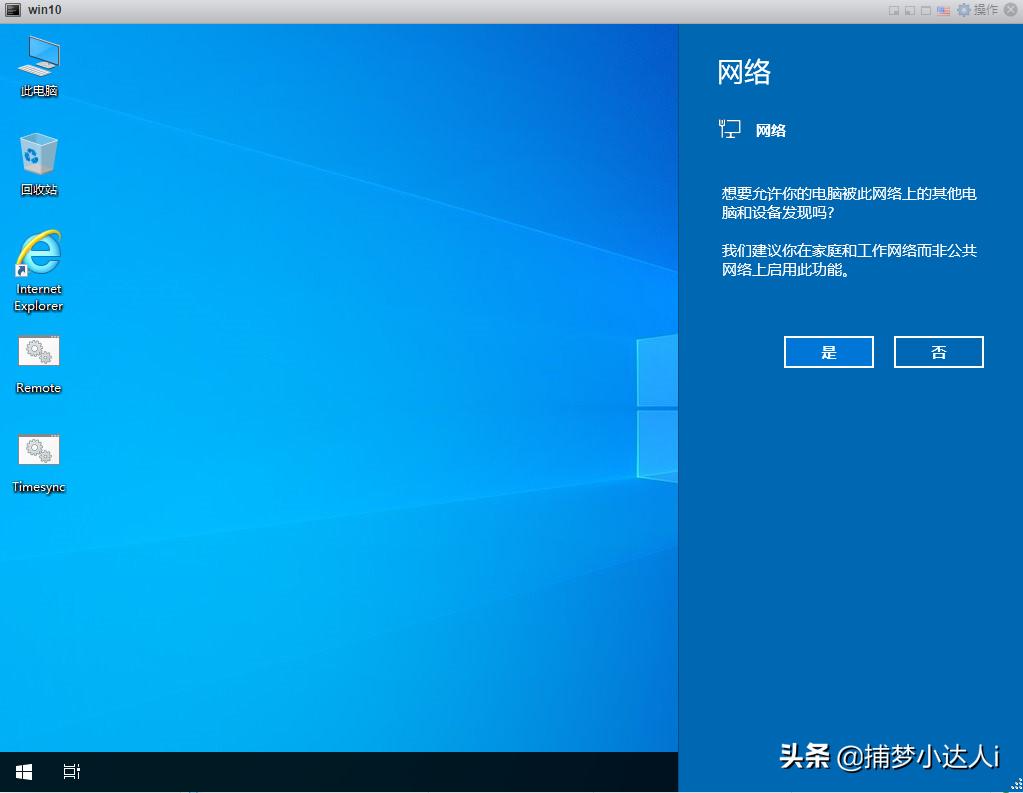Open Task View from the taskbar
The width and height of the screenshot is (1023, 793).
tap(71, 771)
